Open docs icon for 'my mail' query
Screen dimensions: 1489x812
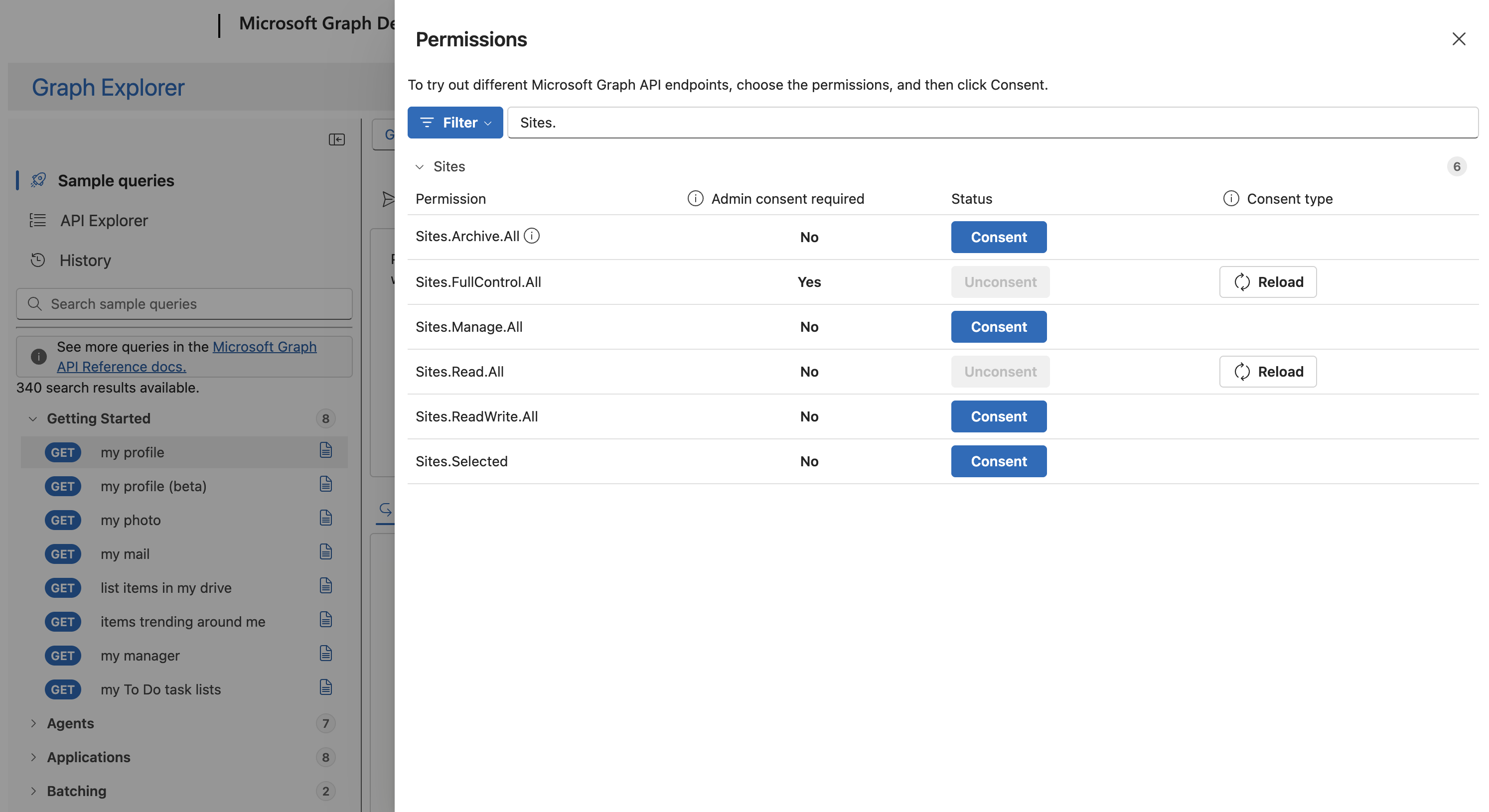pyautogui.click(x=325, y=552)
